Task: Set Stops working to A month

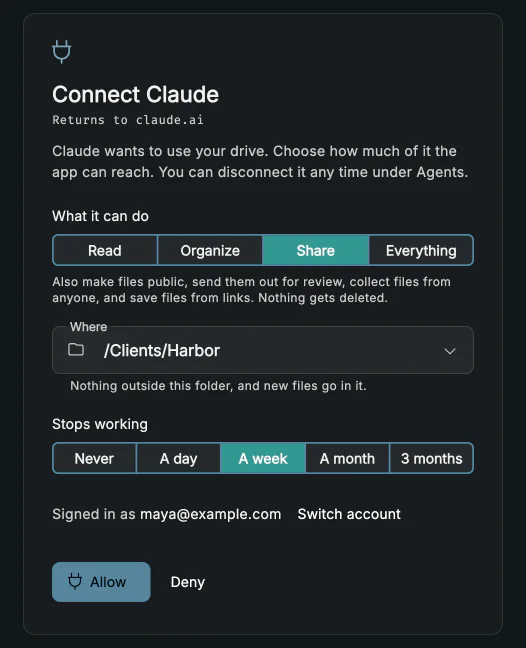Action: [x=347, y=458]
